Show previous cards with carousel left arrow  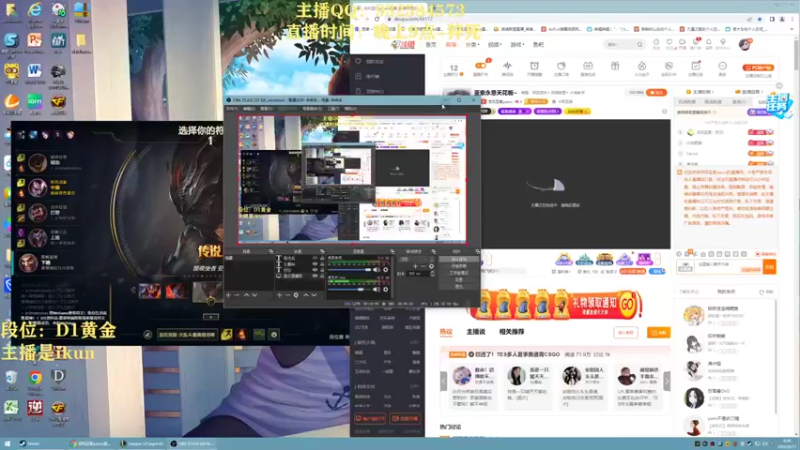[443, 381]
